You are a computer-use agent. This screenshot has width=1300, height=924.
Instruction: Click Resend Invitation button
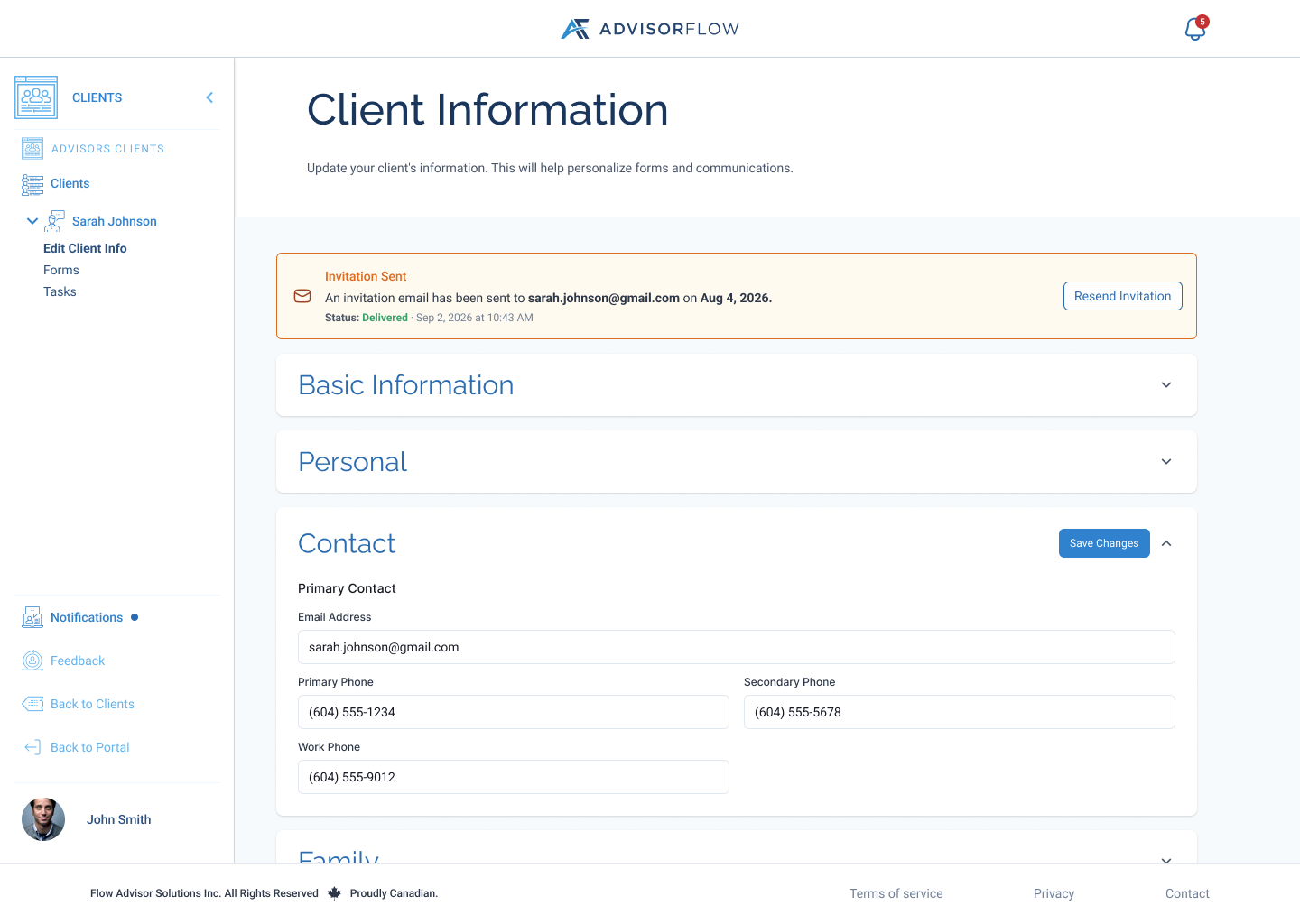click(x=1122, y=296)
